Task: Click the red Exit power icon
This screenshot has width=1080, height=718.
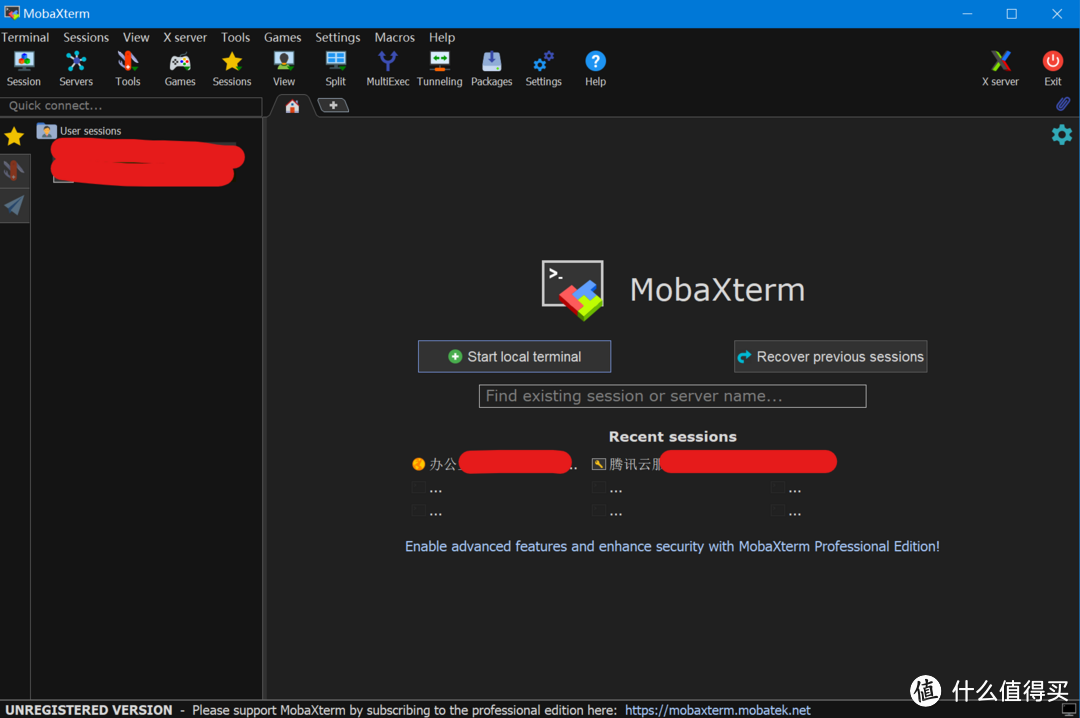Action: point(1052,69)
